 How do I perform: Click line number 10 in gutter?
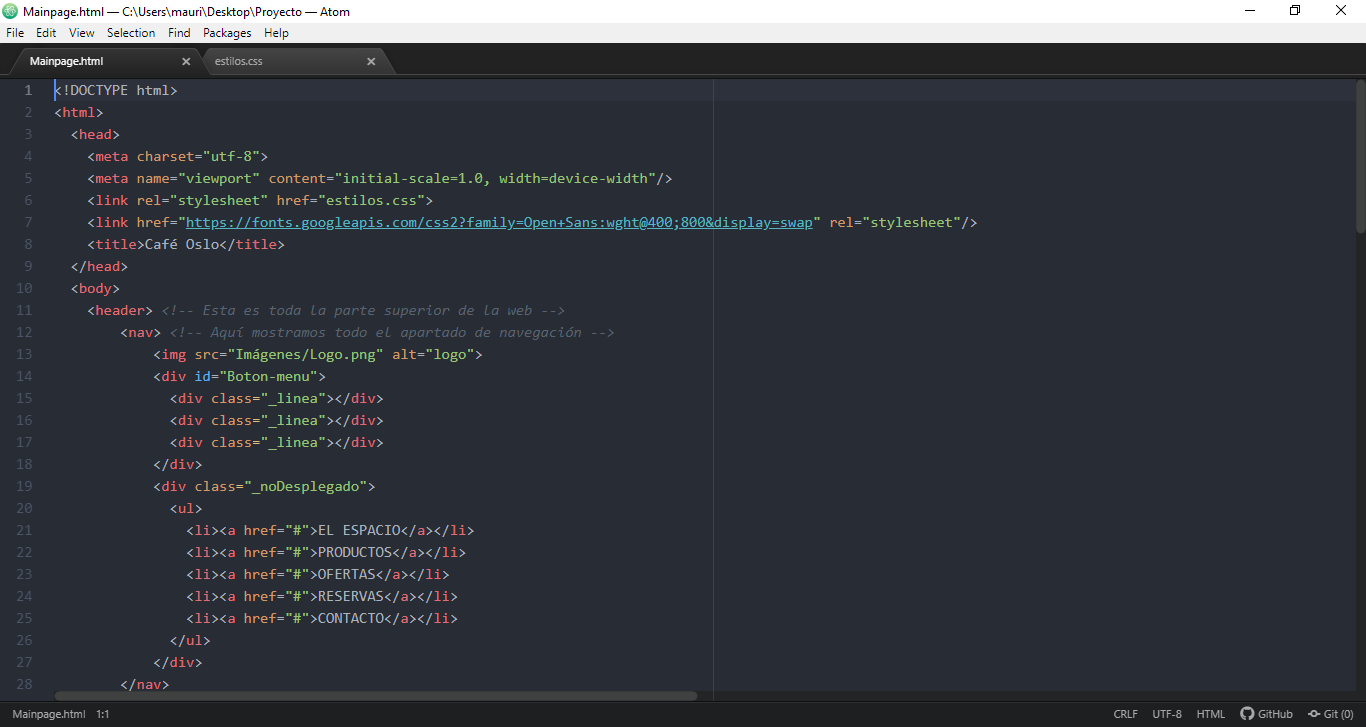[24, 288]
